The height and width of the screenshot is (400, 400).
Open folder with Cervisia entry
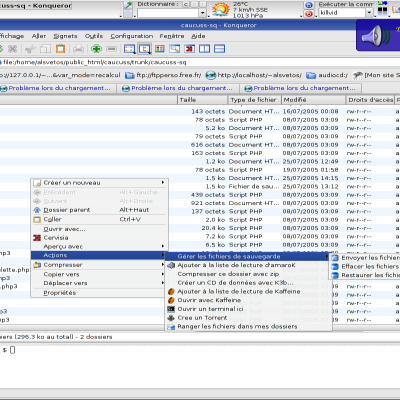[x=99, y=238]
